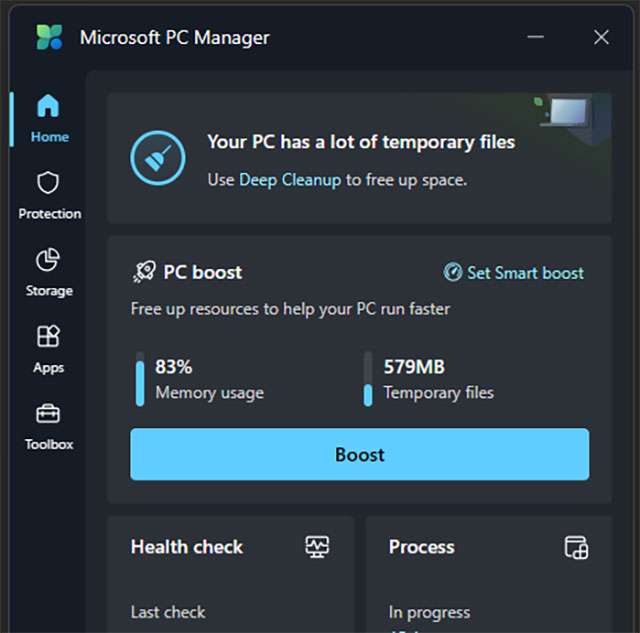Click the memory usage bar indicator
The height and width of the screenshot is (633, 640).
[140, 379]
